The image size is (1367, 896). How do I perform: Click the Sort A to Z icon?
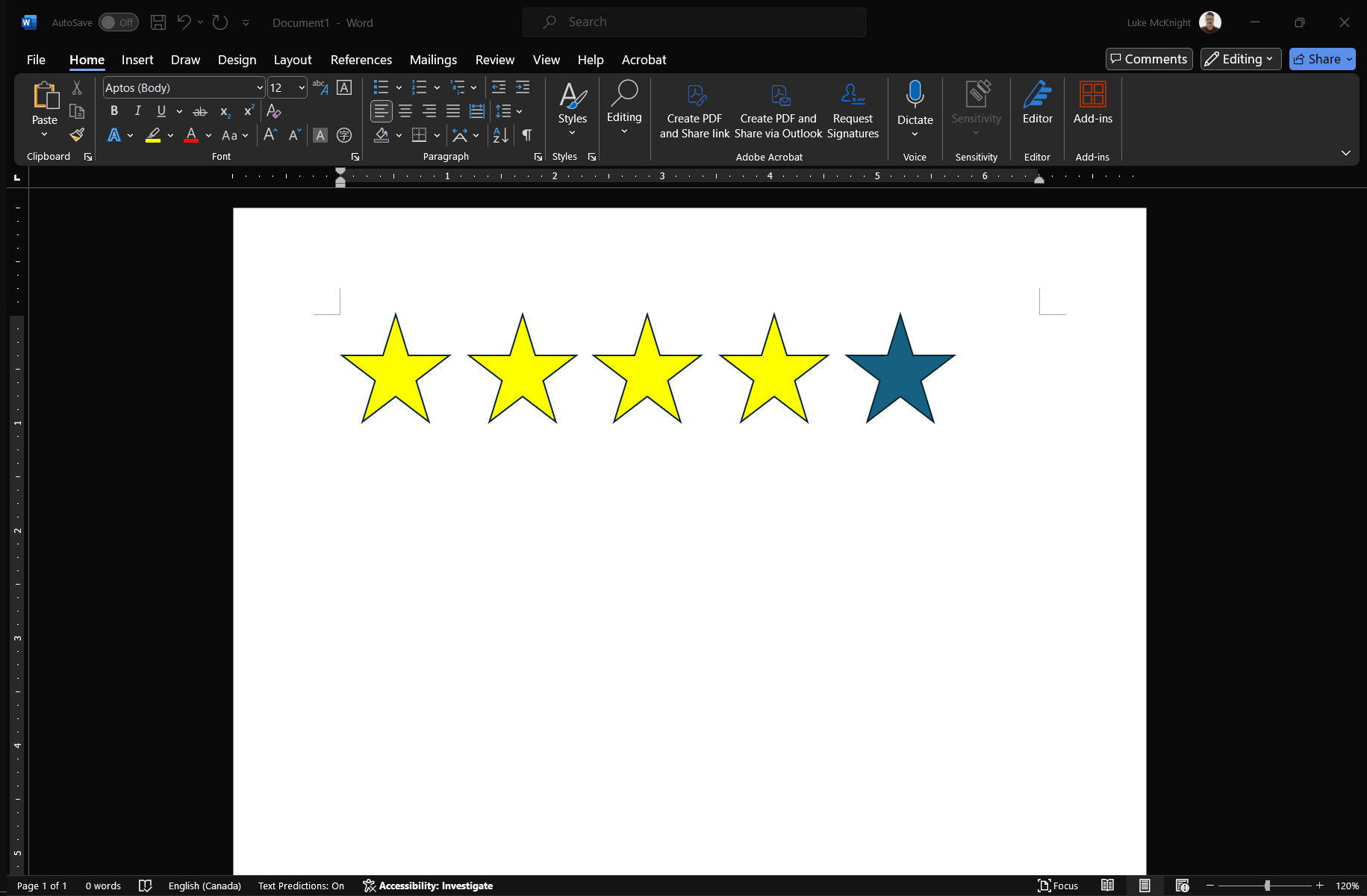point(500,135)
